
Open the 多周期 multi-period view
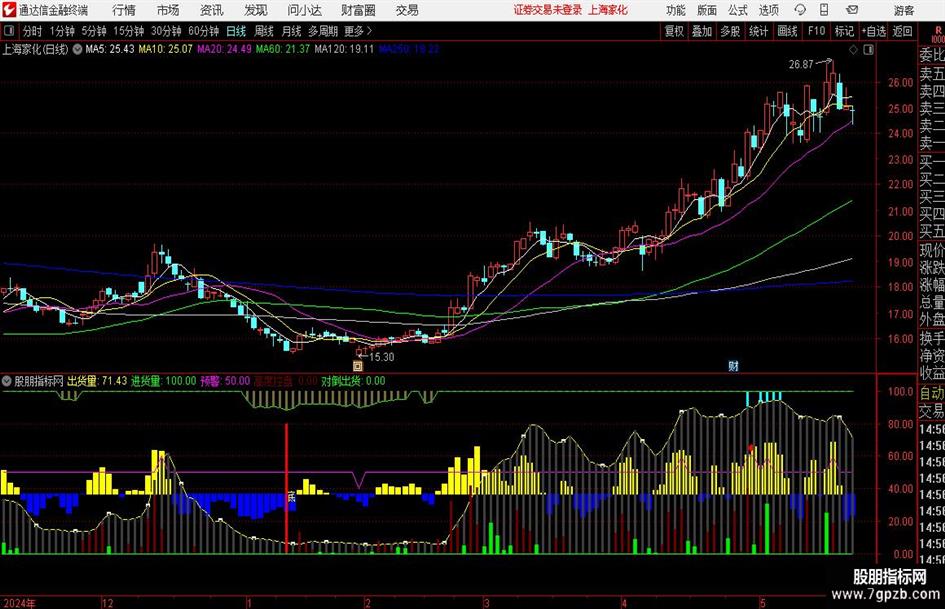[323, 31]
